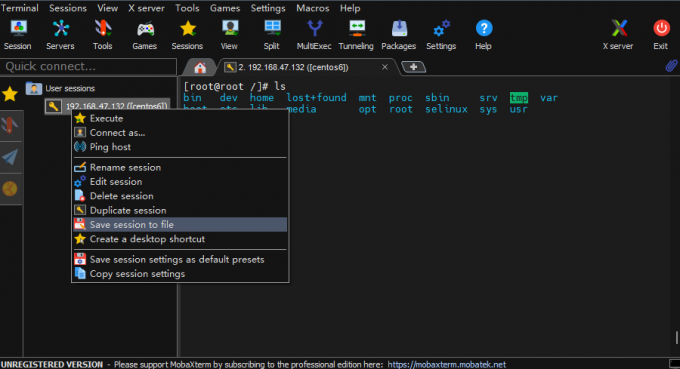Select Save session settings as default presets
The image size is (680, 369).
[x=180, y=259]
